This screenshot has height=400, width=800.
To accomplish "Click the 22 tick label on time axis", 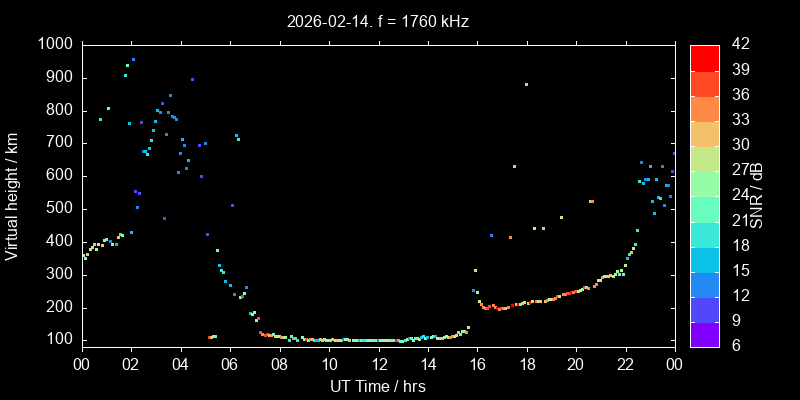I will 625,364.
